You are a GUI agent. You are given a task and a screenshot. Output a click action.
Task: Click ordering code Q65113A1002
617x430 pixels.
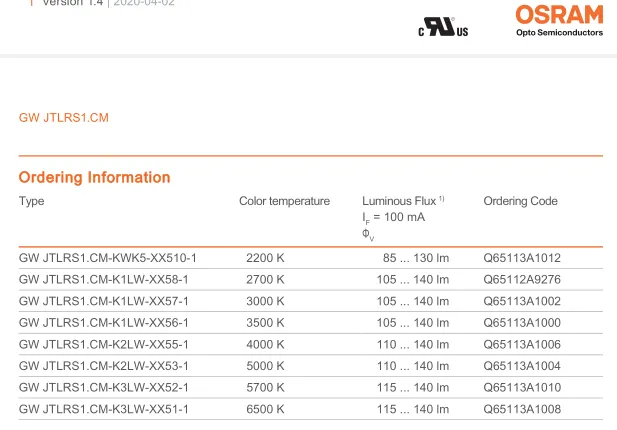click(x=521, y=301)
